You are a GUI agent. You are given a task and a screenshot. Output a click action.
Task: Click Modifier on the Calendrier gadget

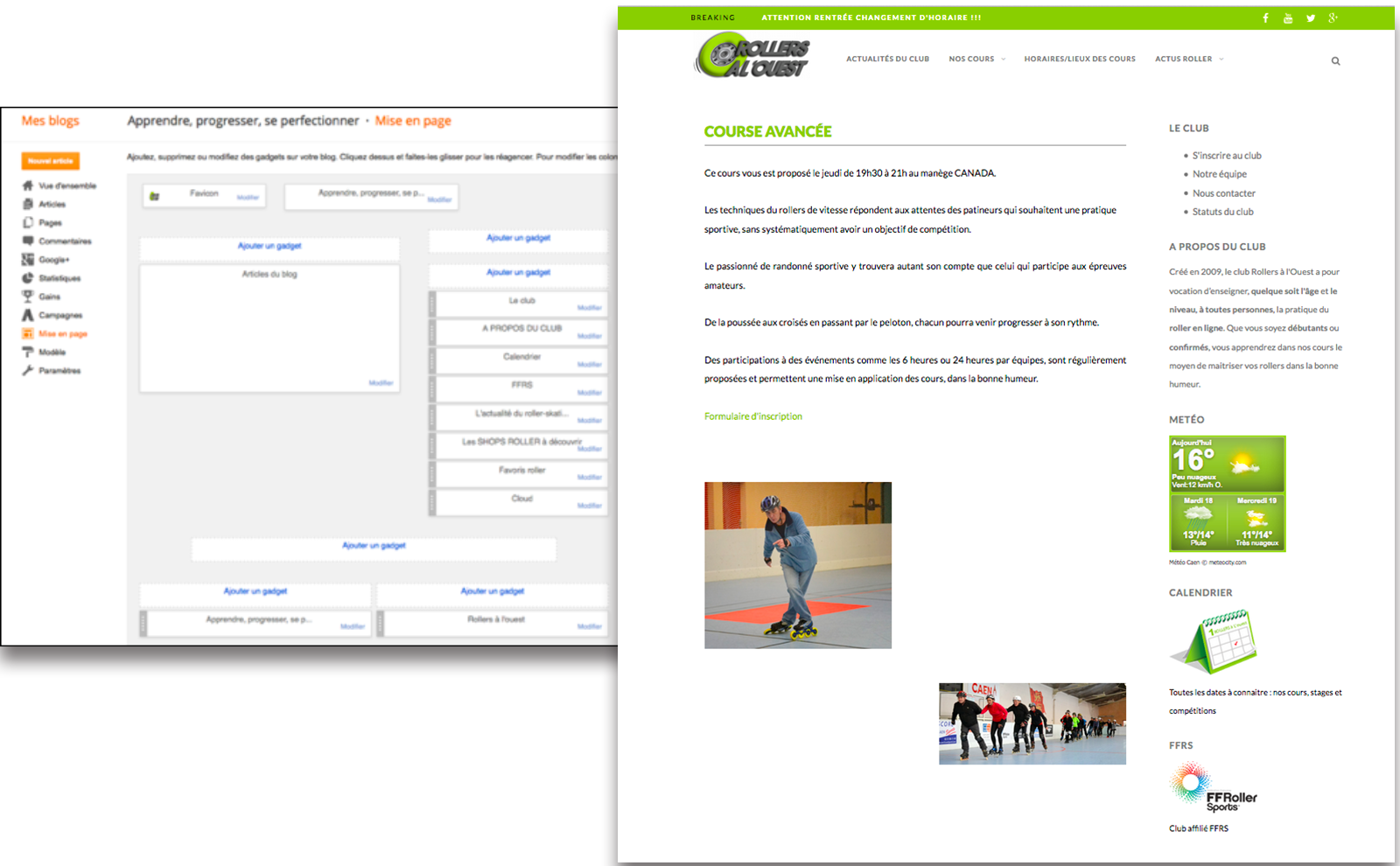click(589, 365)
